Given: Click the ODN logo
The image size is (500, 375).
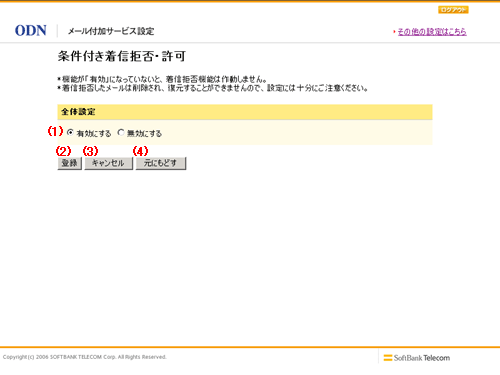Looking at the screenshot, I should (x=31, y=31).
